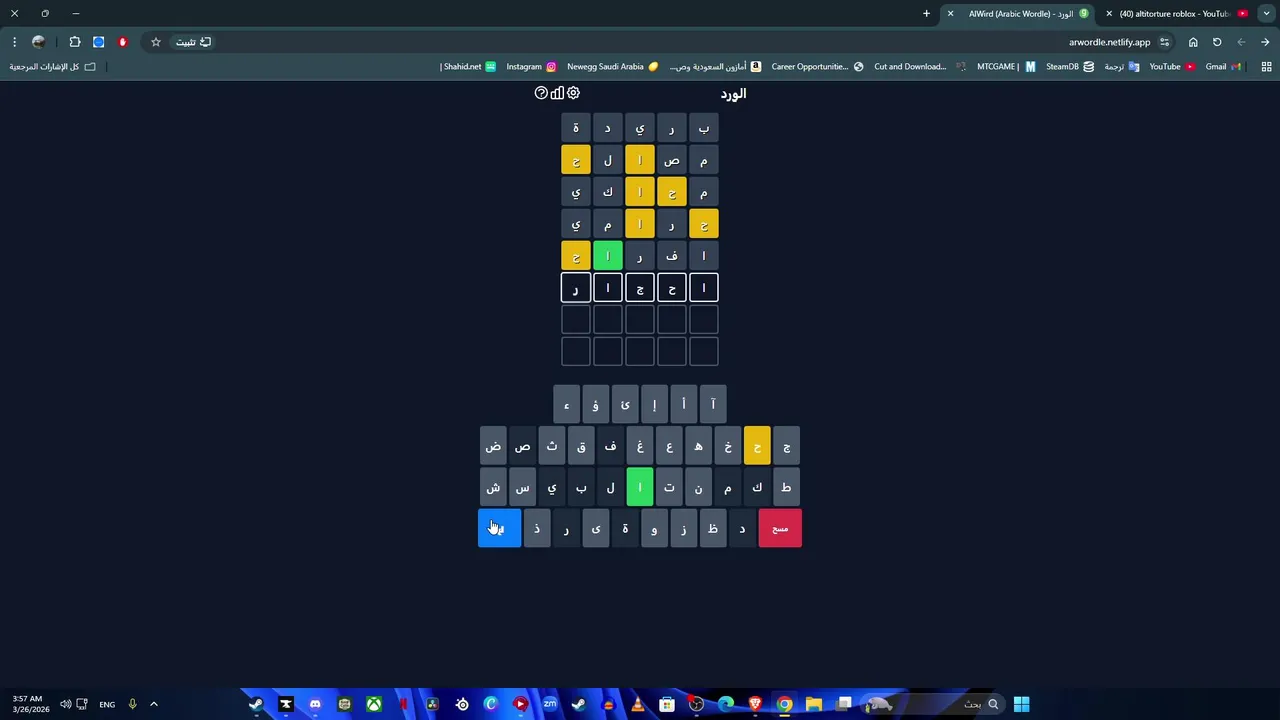Reload the page
Image resolution: width=1280 pixels, height=720 pixels.
coord(1217,42)
